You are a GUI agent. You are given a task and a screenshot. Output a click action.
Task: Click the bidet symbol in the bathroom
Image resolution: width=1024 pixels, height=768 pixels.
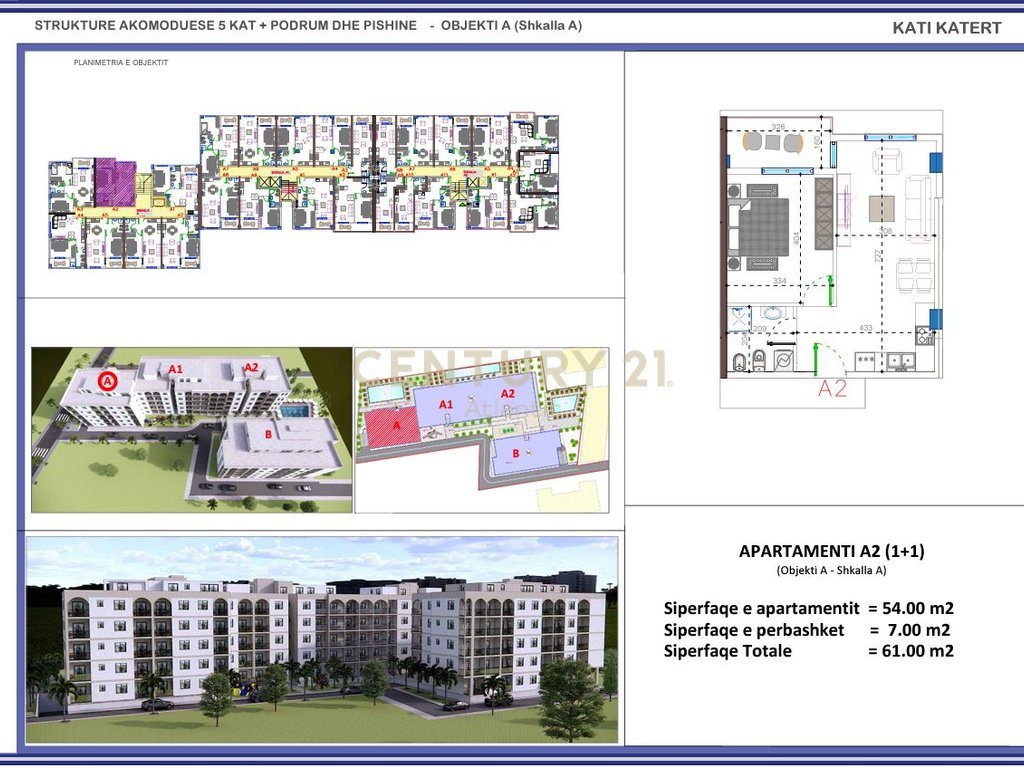coord(739,362)
